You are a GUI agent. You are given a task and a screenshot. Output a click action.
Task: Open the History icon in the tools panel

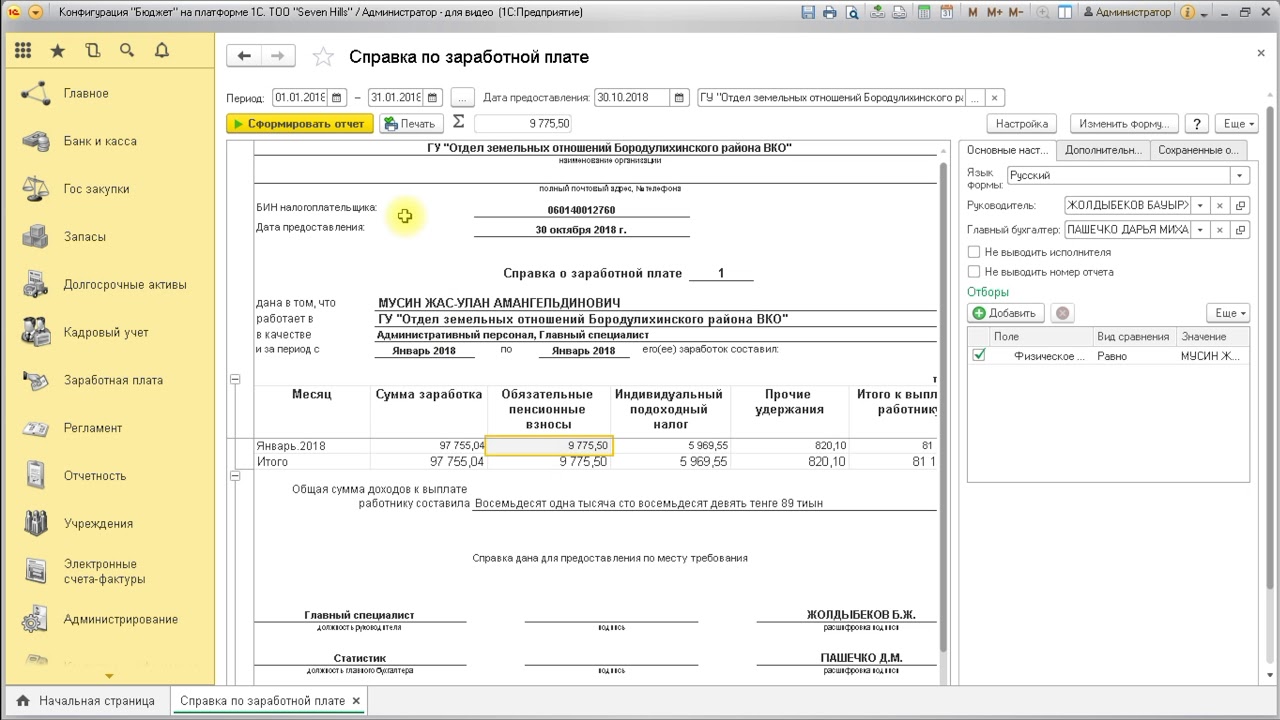93,51
